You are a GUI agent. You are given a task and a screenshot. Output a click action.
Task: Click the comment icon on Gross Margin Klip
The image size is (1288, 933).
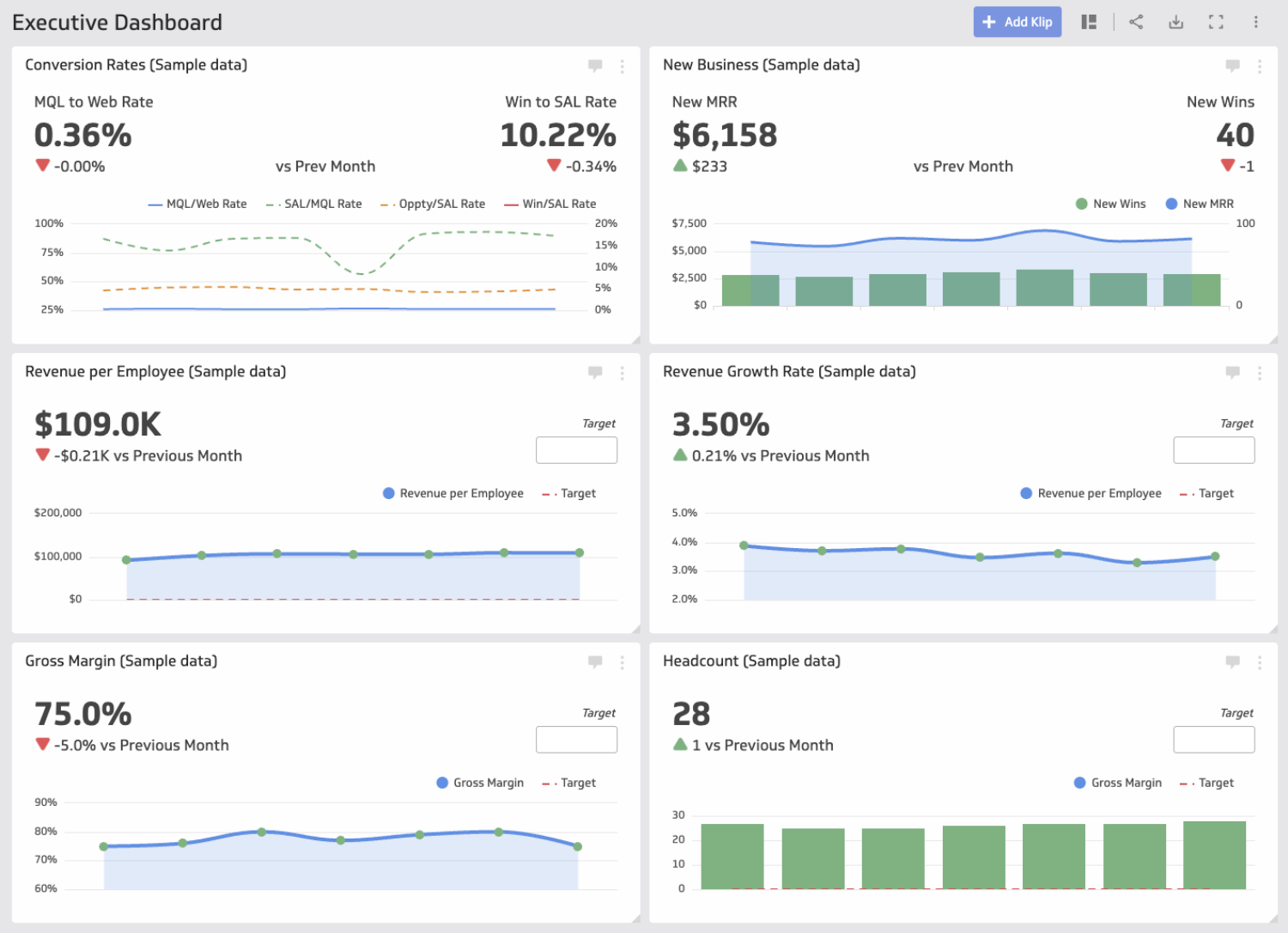click(x=595, y=662)
